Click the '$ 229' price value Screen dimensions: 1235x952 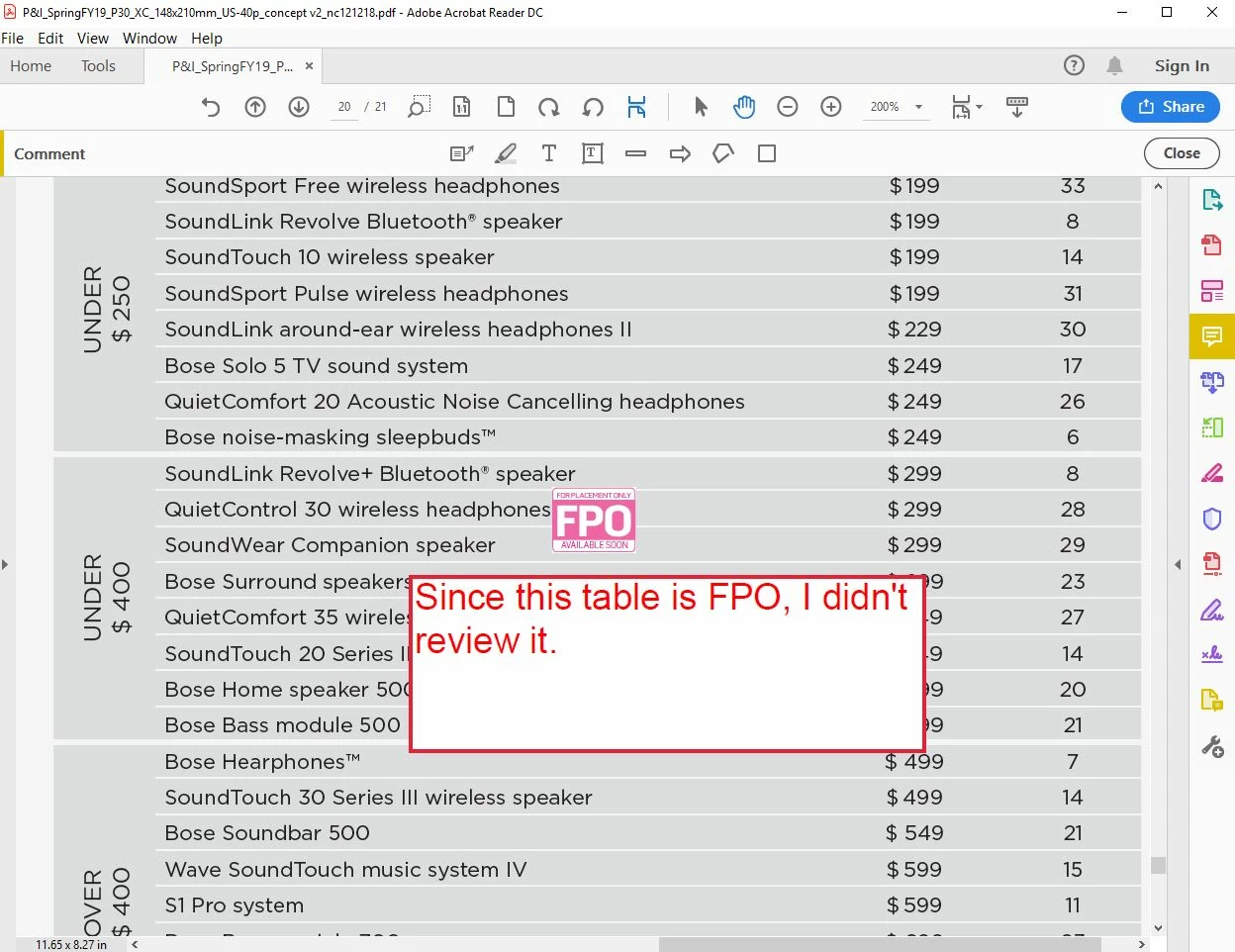914,330
